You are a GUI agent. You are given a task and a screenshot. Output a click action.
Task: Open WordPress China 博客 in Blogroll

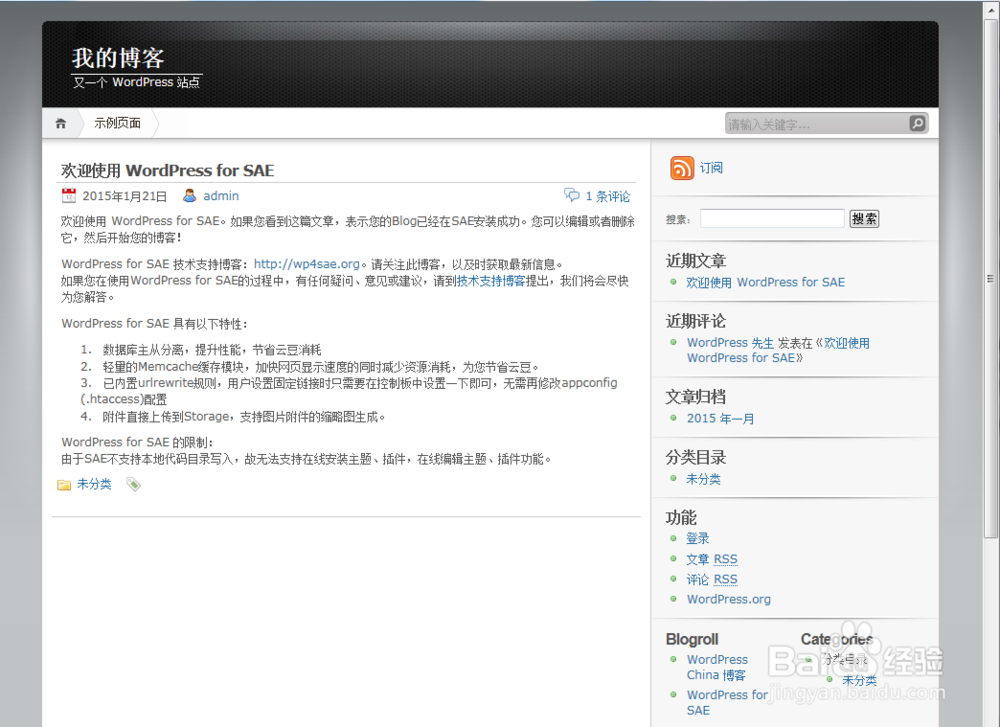coord(717,667)
